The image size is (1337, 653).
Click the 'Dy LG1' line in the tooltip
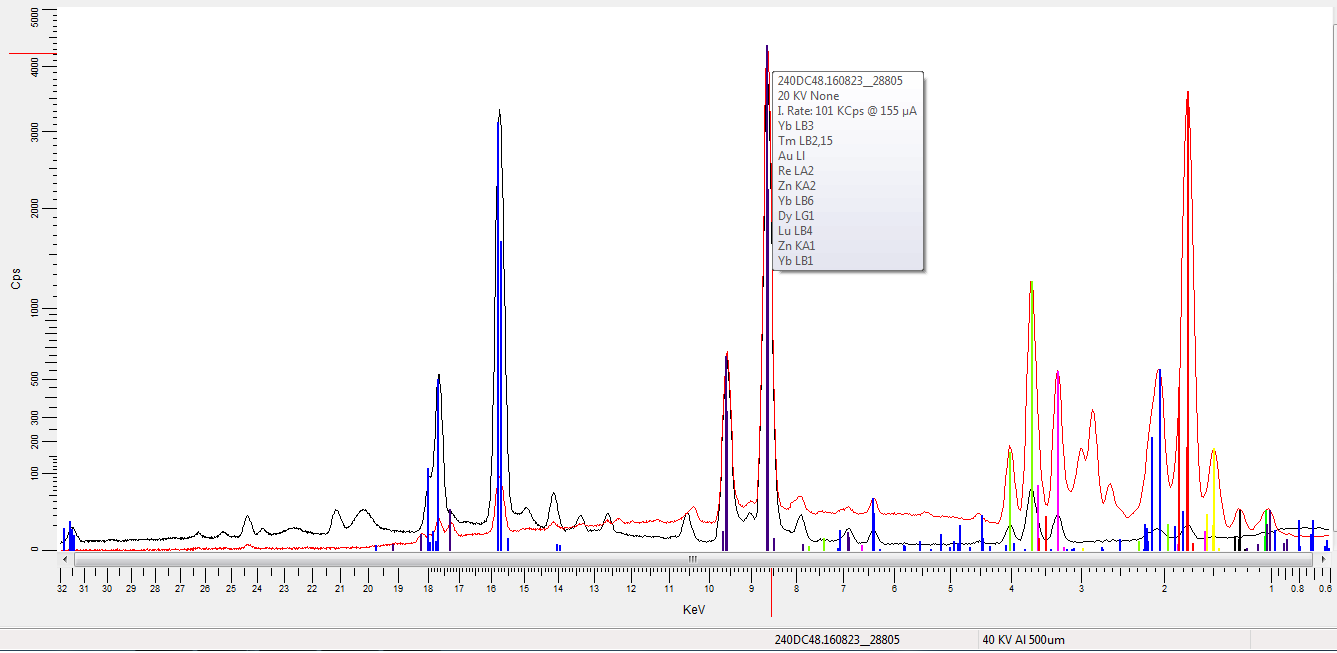click(x=796, y=216)
